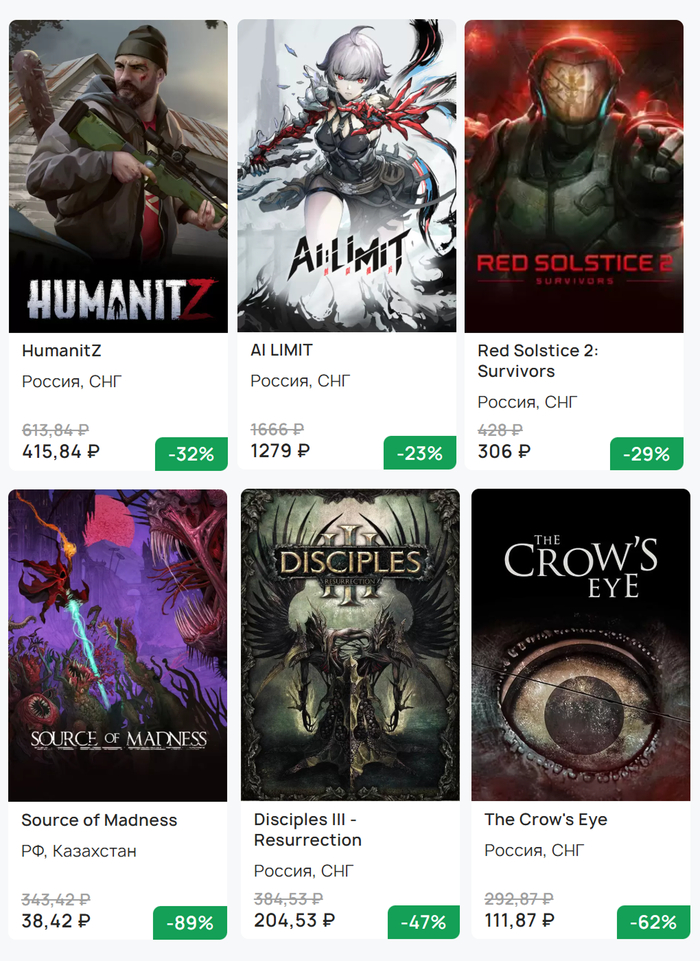Screen dimensions: 700x961
Task: Open the HumanitZ title link
Action: tap(61, 350)
